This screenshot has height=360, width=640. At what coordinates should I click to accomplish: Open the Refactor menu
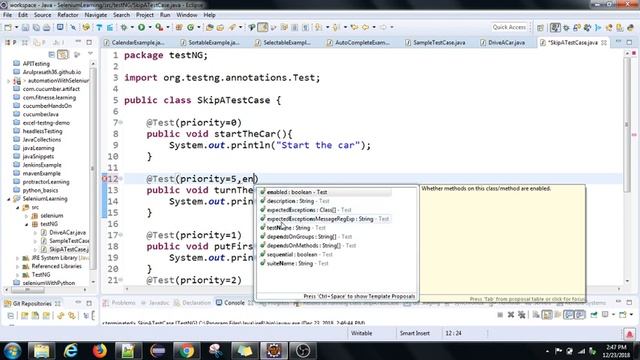tap(68, 15)
